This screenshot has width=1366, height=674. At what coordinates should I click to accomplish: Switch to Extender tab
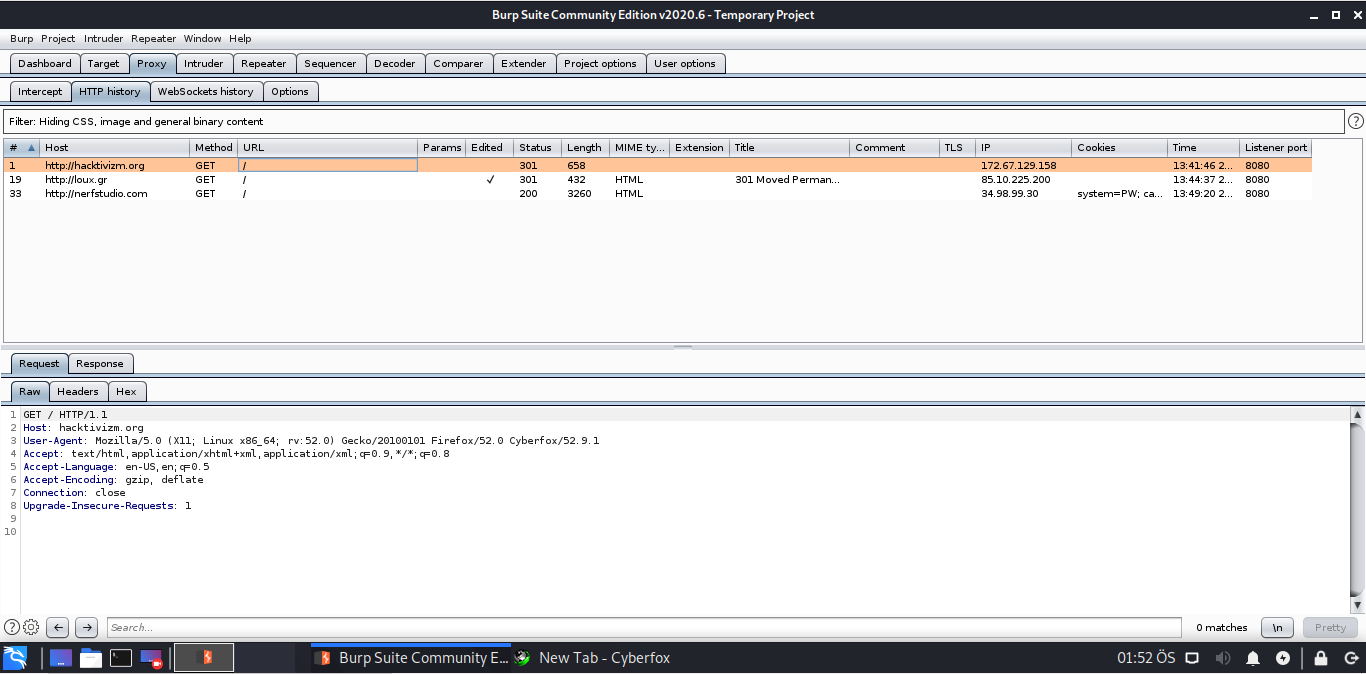[x=524, y=63]
